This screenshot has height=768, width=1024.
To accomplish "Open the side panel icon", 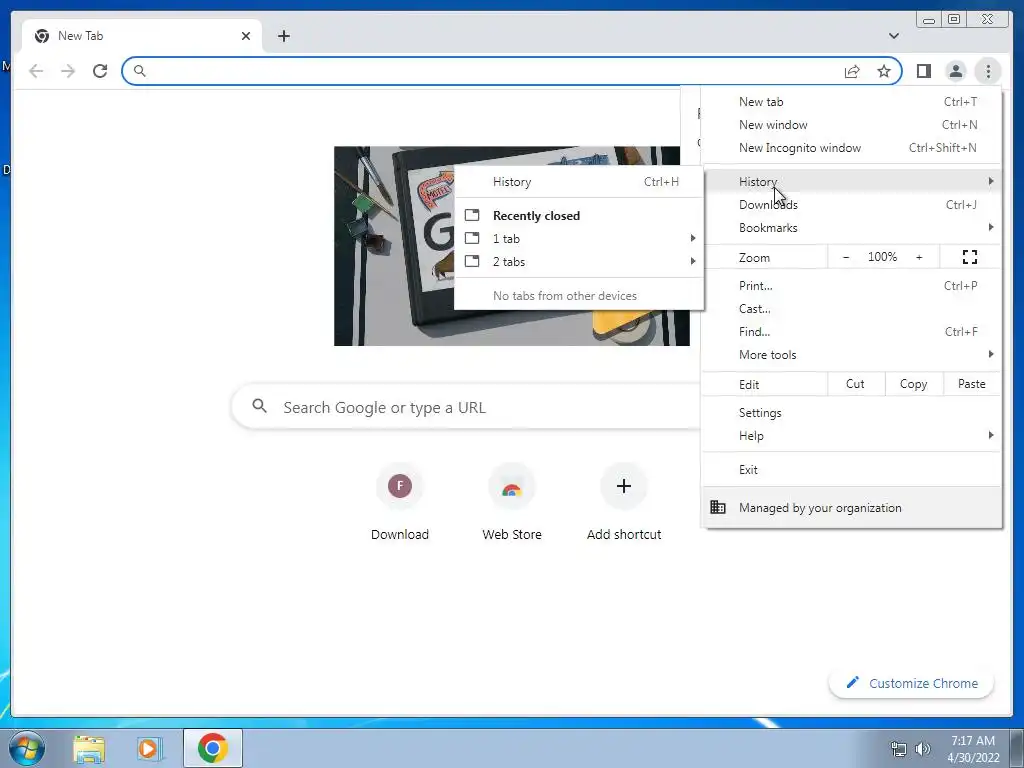I will pyautogui.click(x=923, y=71).
